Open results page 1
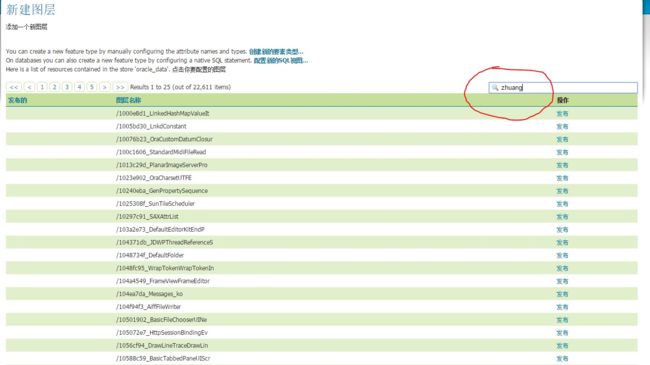 point(42,87)
